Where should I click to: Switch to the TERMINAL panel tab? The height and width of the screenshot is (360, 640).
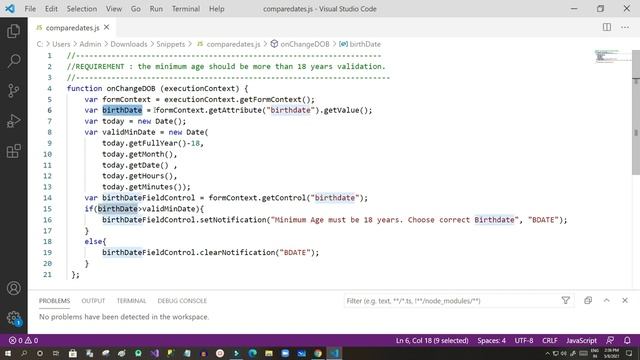(131, 301)
